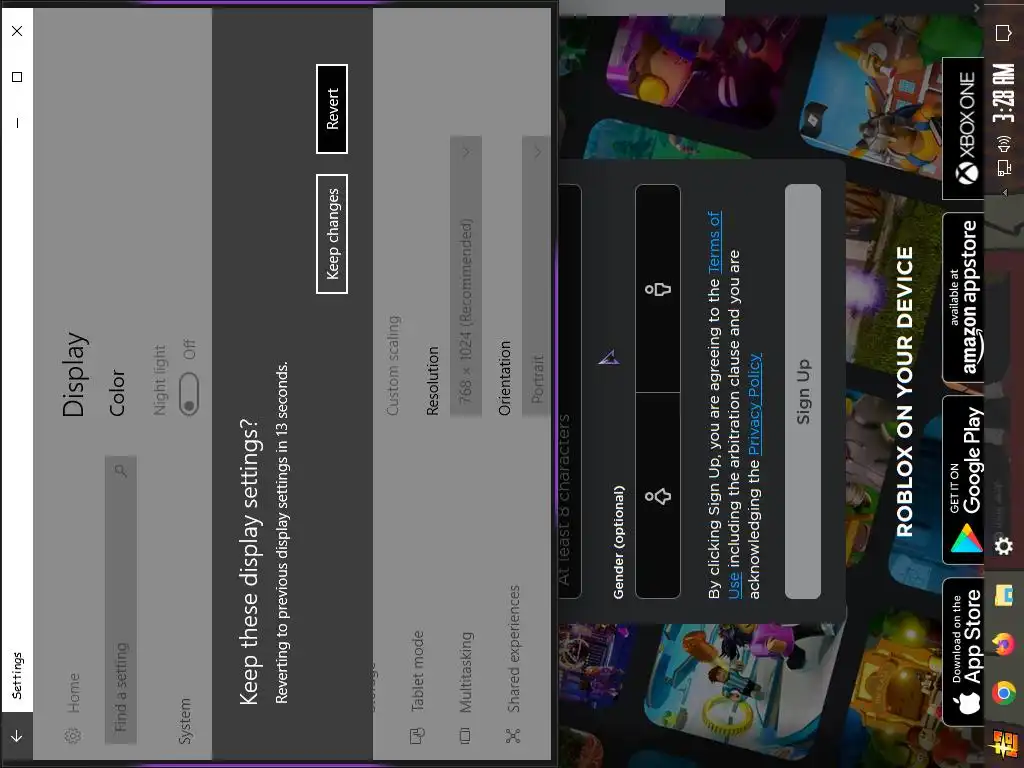The width and height of the screenshot is (1024, 768).
Task: Open the Amazon appstore badge
Action: pos(963,298)
